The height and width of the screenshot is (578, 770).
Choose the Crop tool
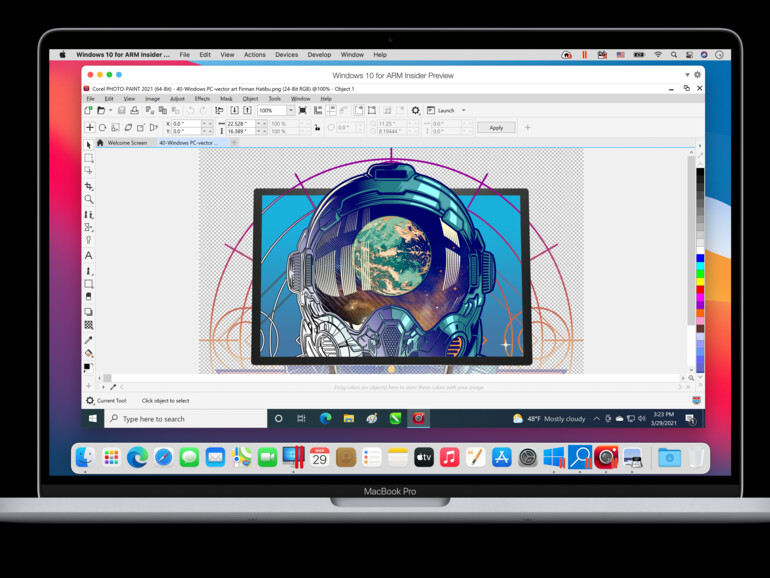coord(88,186)
